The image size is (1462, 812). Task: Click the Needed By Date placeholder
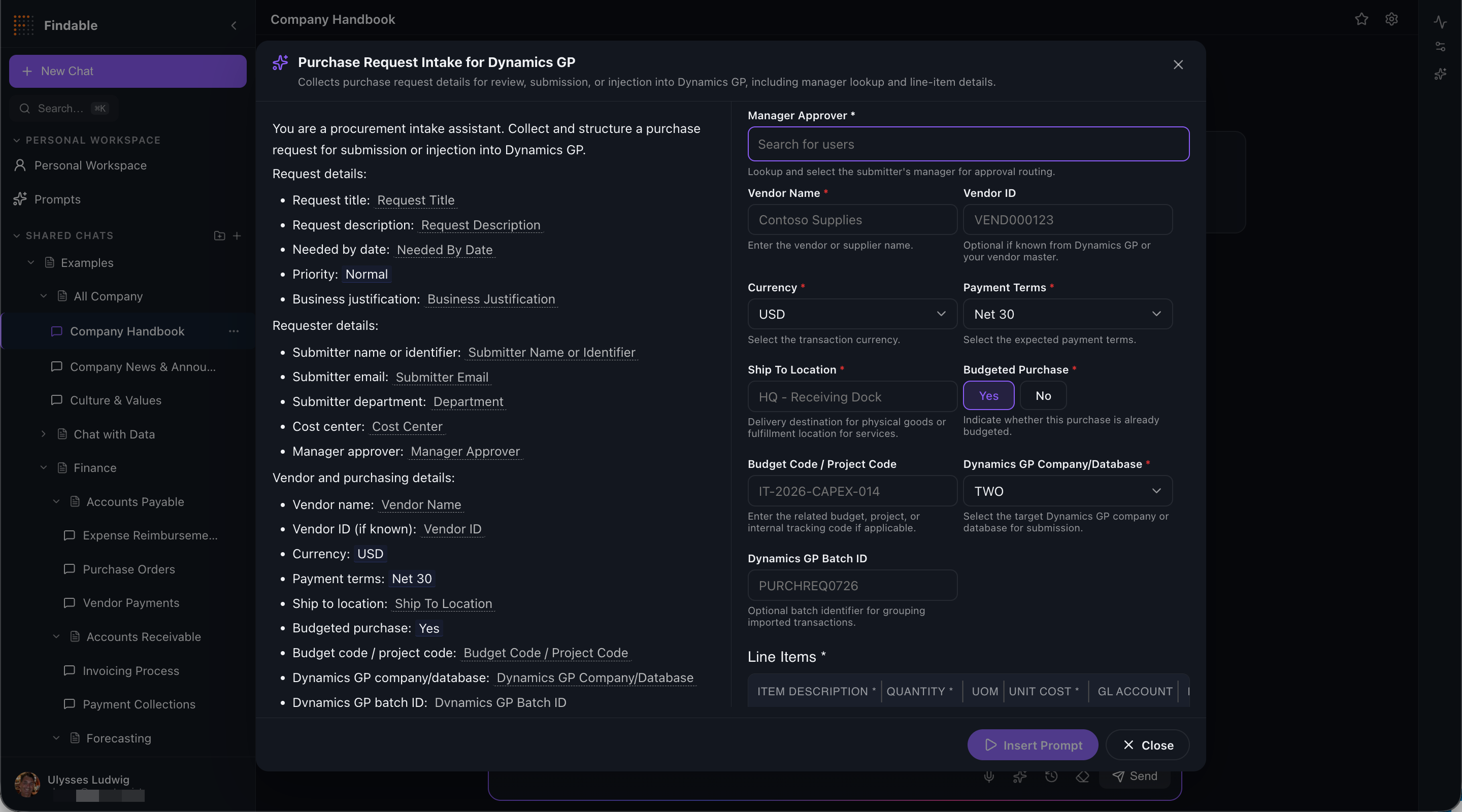444,250
